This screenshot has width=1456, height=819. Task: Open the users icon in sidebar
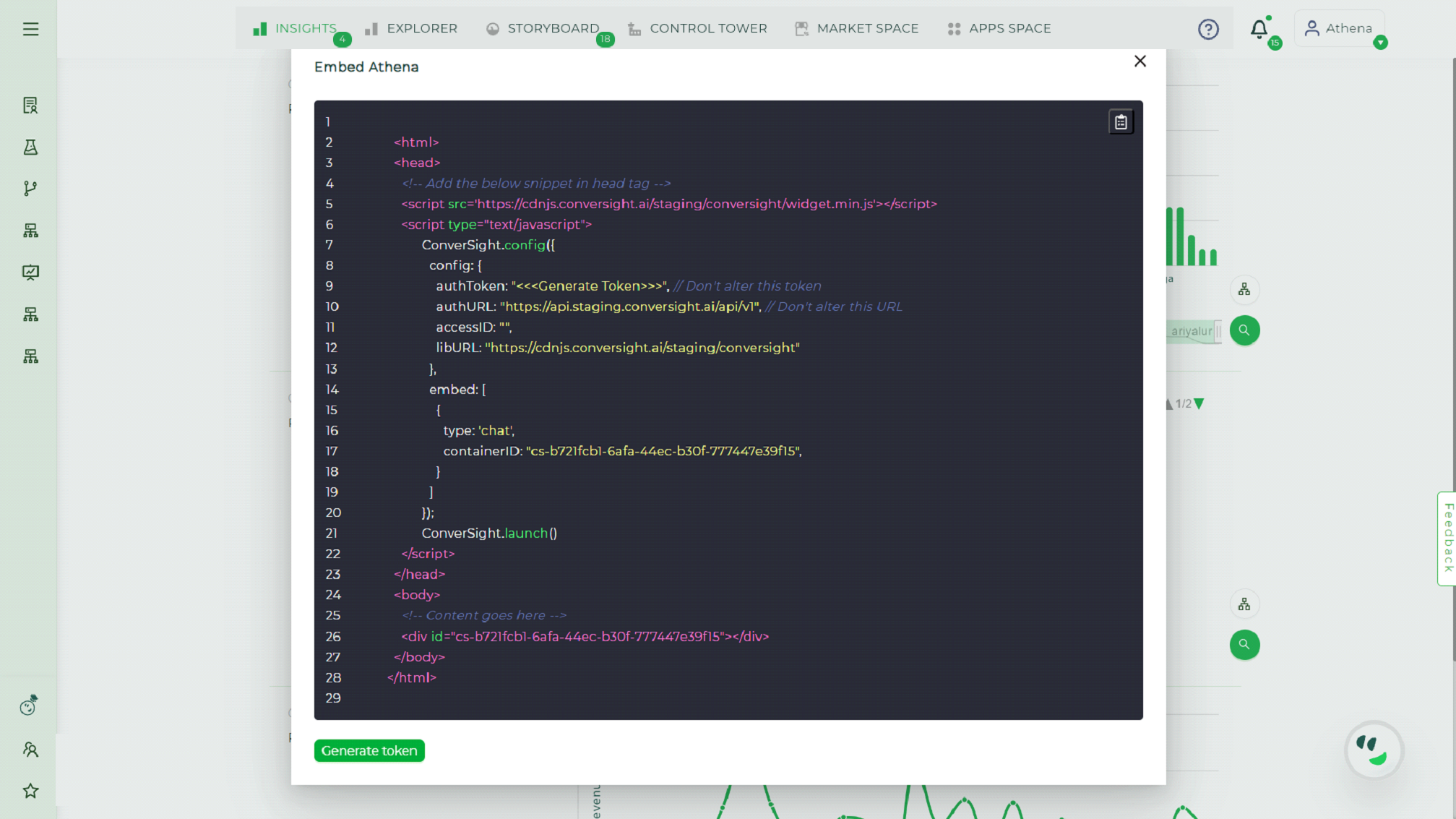tap(30, 750)
